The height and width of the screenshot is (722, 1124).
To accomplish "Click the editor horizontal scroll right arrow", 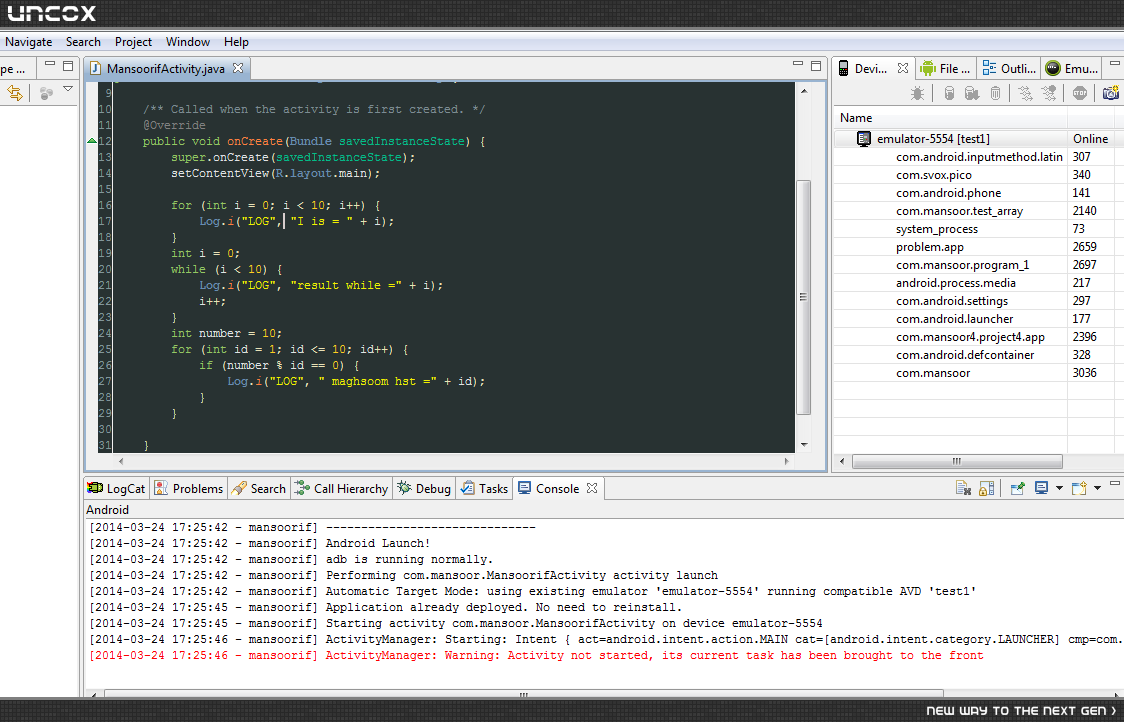I will click(786, 461).
